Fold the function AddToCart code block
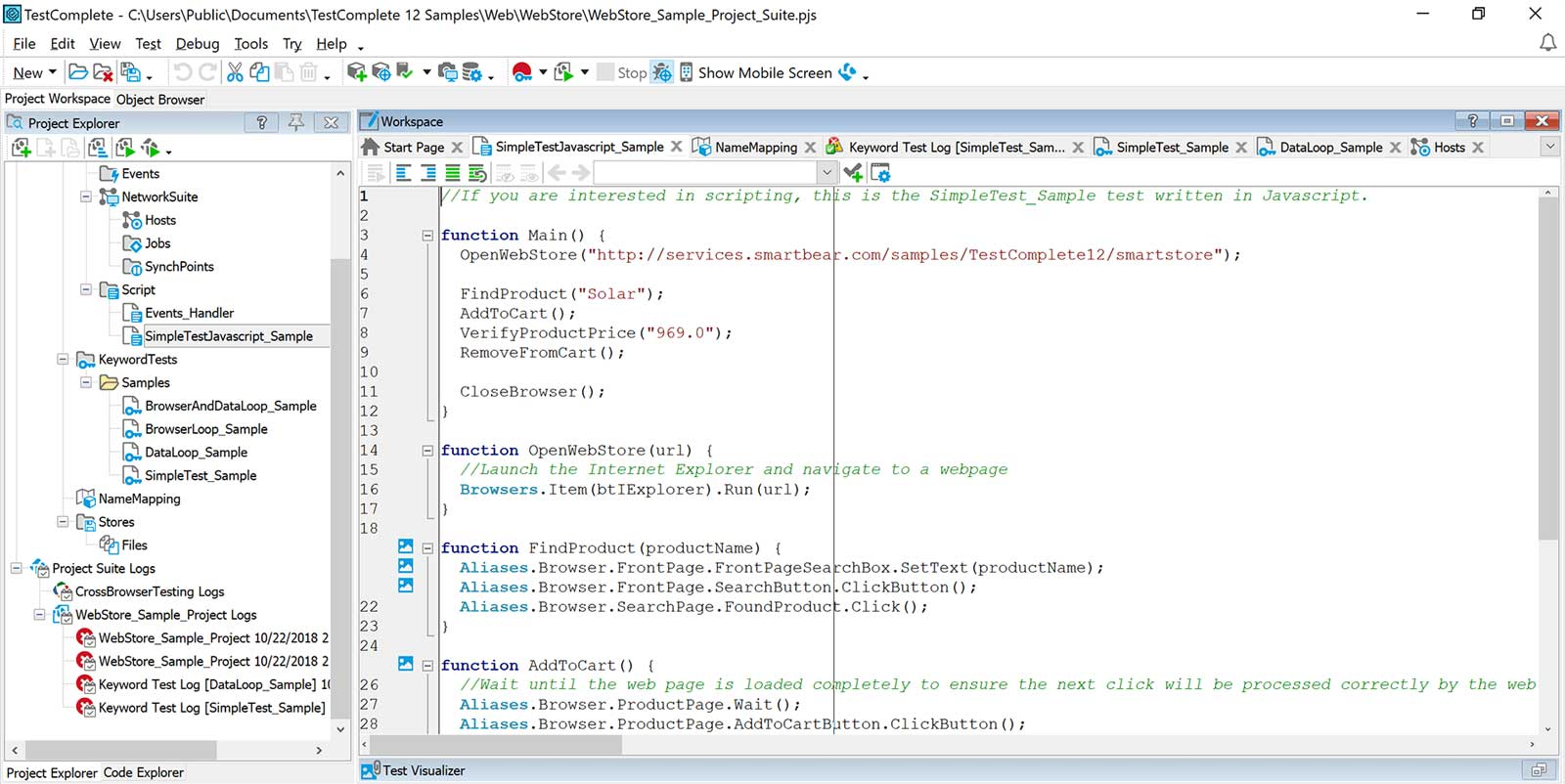This screenshot has width=1565, height=784. pyautogui.click(x=427, y=666)
